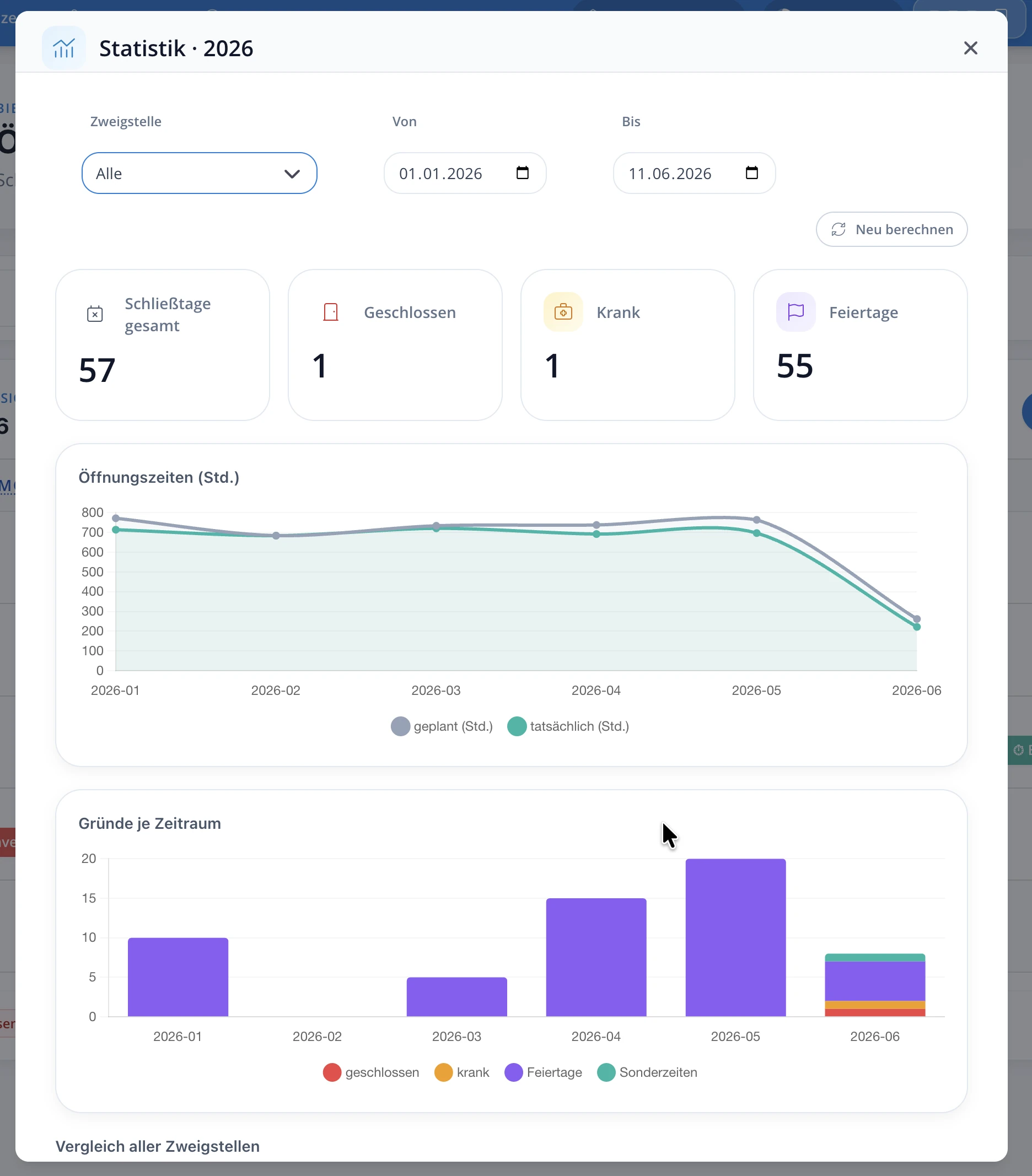Toggle the Feiertage legend entry

coord(544,1072)
